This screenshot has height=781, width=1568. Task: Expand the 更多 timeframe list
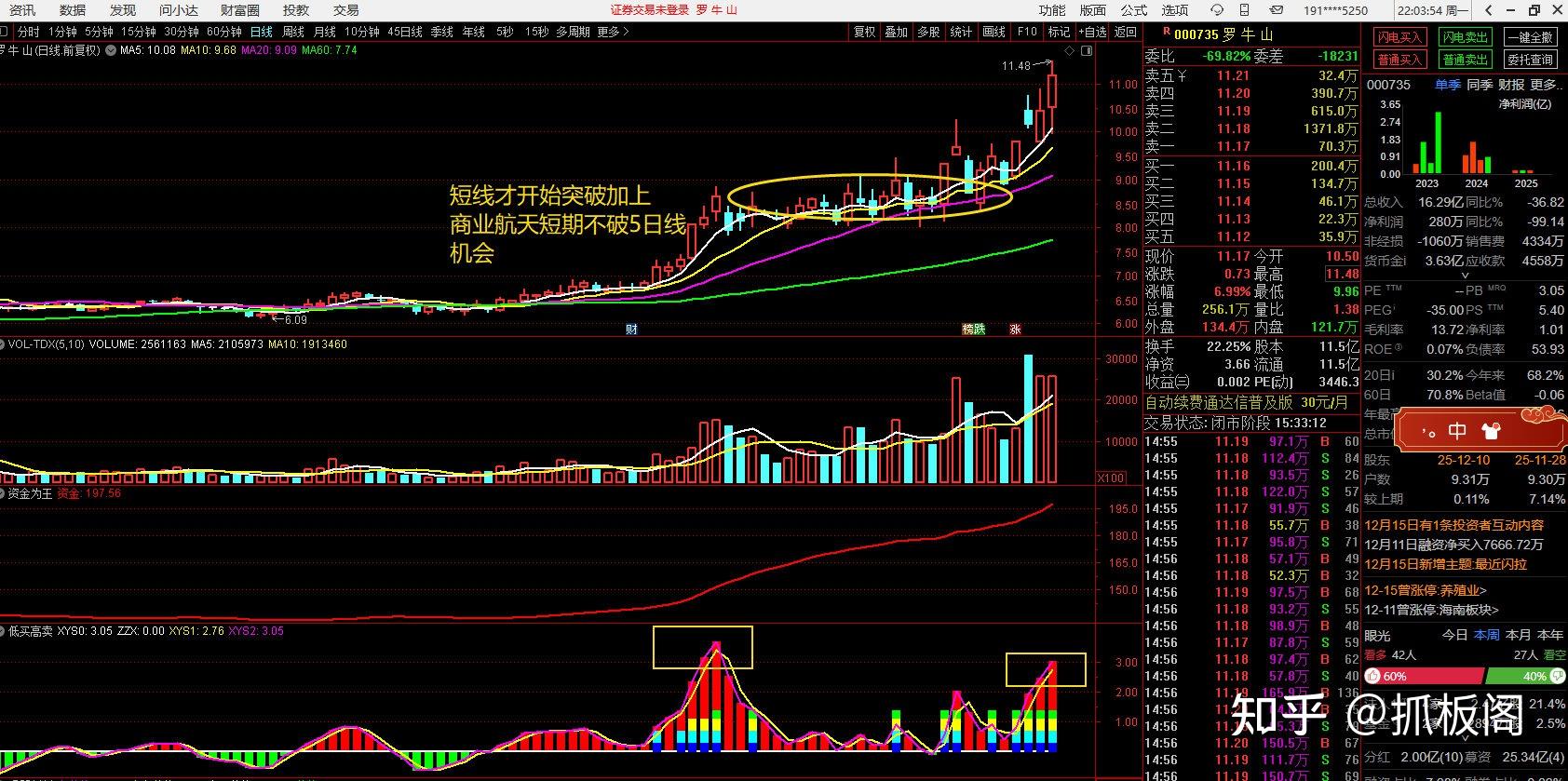click(613, 32)
